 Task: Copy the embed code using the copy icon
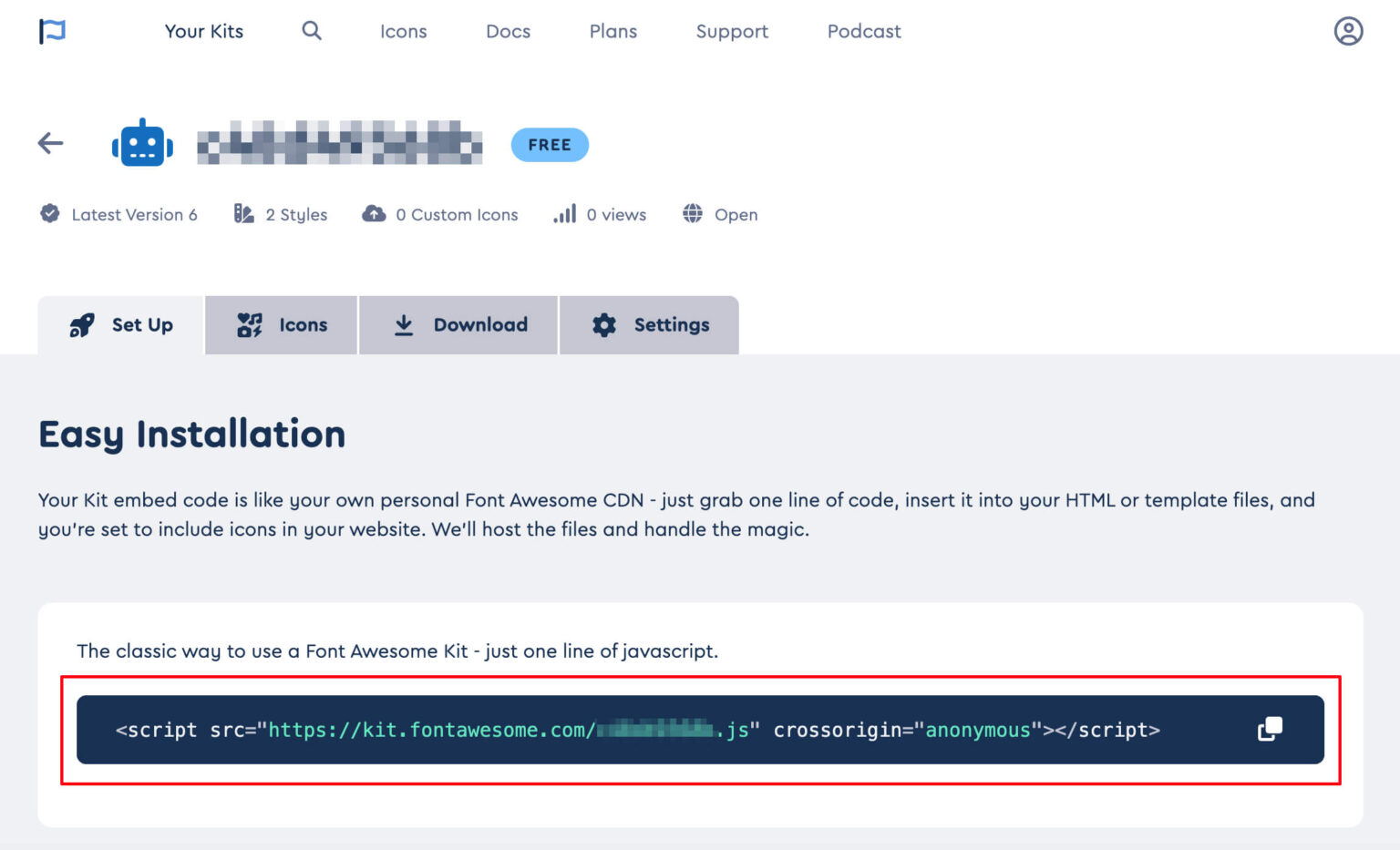1269,729
